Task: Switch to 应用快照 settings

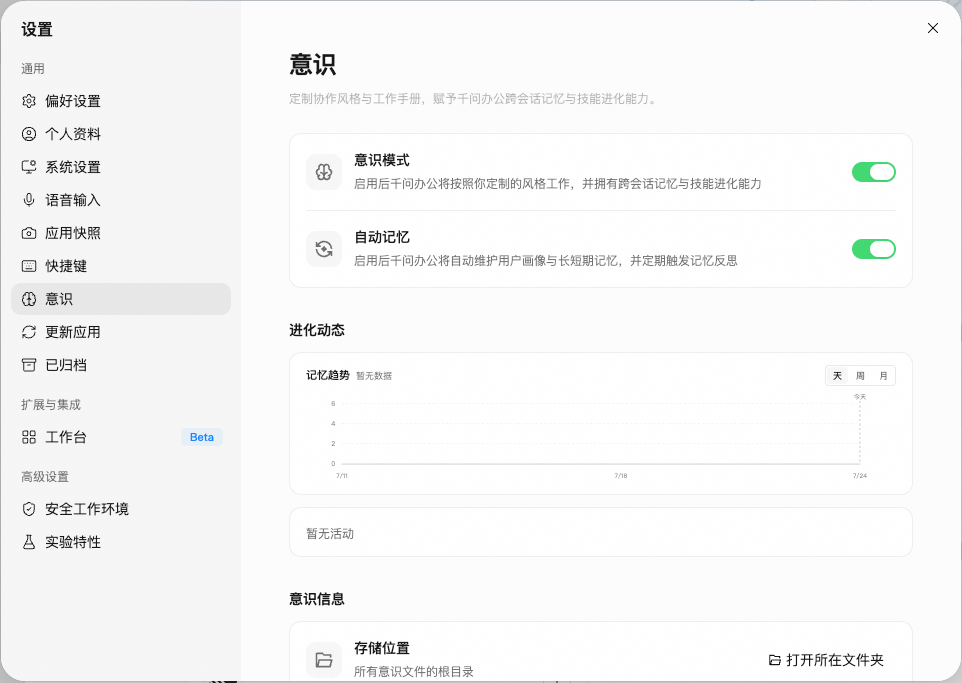Action: (121, 233)
